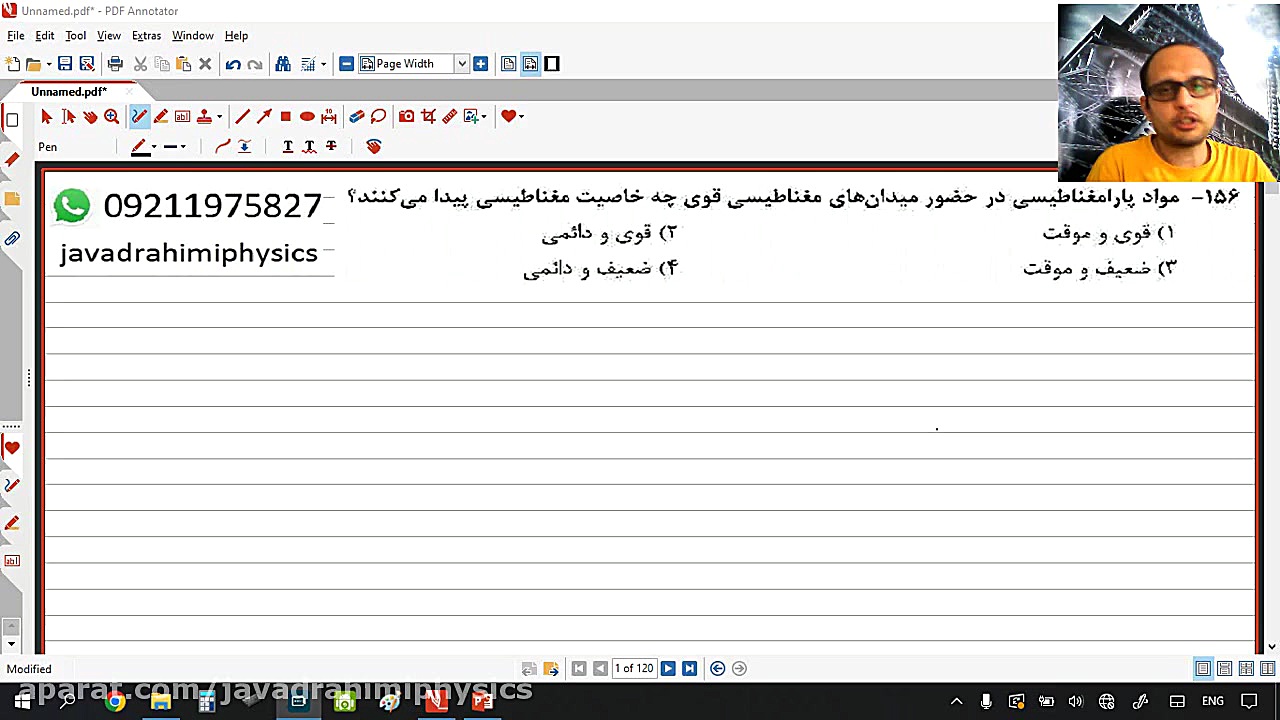Pick the Text Box tool
The image size is (1280, 720).
[182, 115]
